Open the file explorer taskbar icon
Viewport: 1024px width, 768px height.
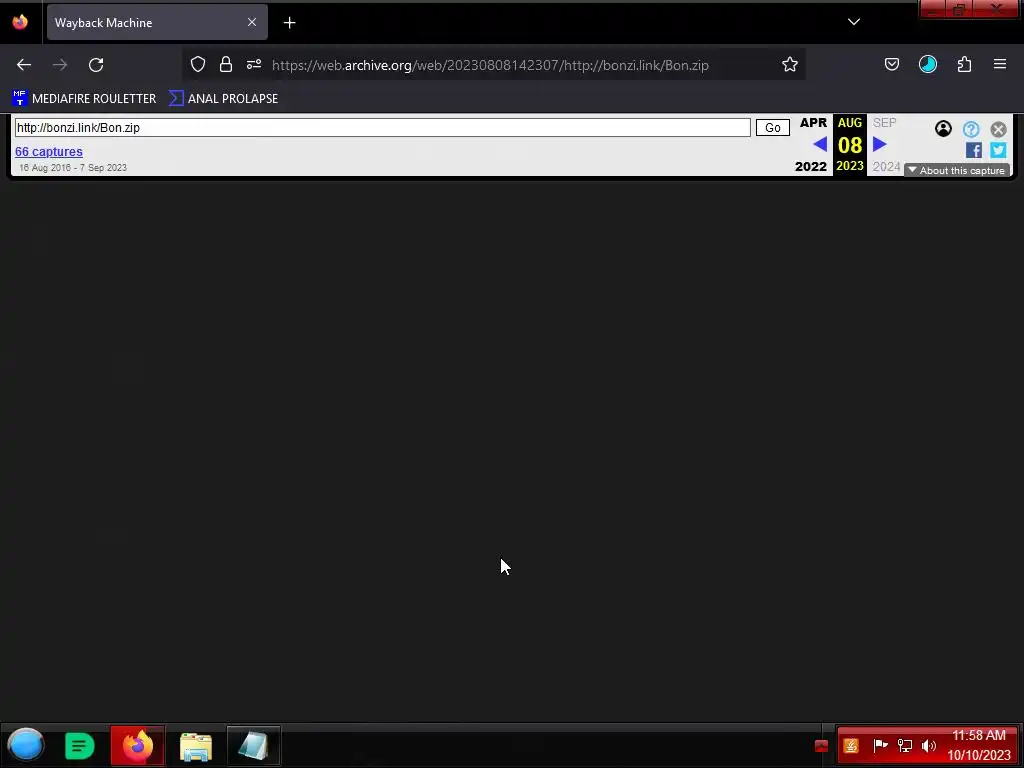[196, 746]
